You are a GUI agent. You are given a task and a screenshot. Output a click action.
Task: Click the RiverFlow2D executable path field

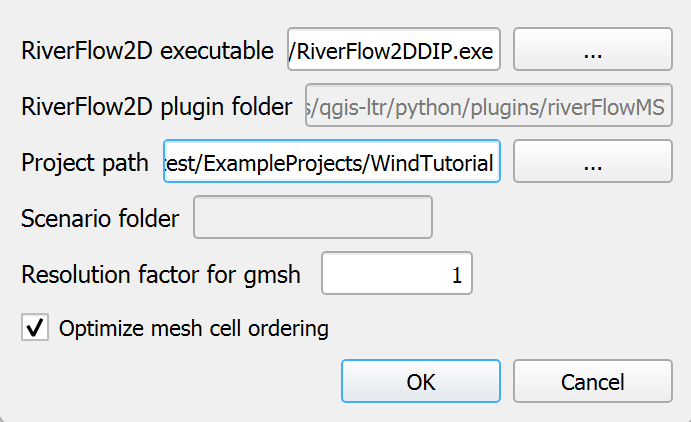(x=394, y=51)
